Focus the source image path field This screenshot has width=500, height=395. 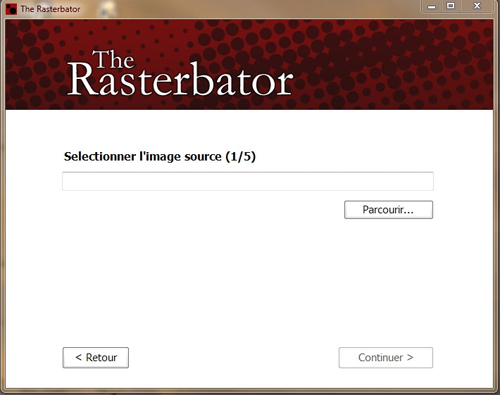point(248,181)
